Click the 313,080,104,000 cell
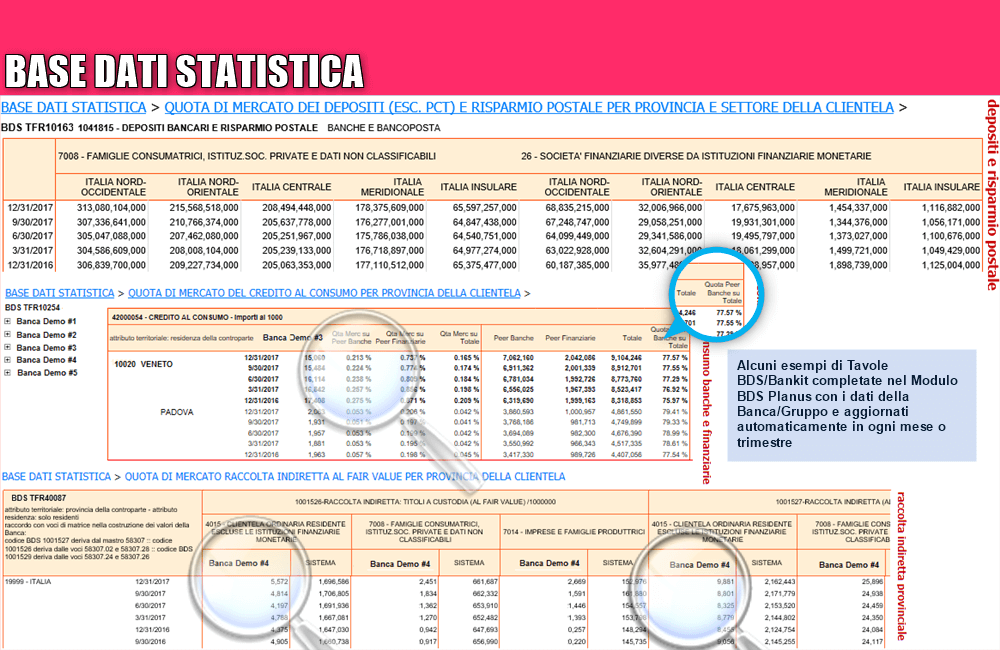 point(111,207)
